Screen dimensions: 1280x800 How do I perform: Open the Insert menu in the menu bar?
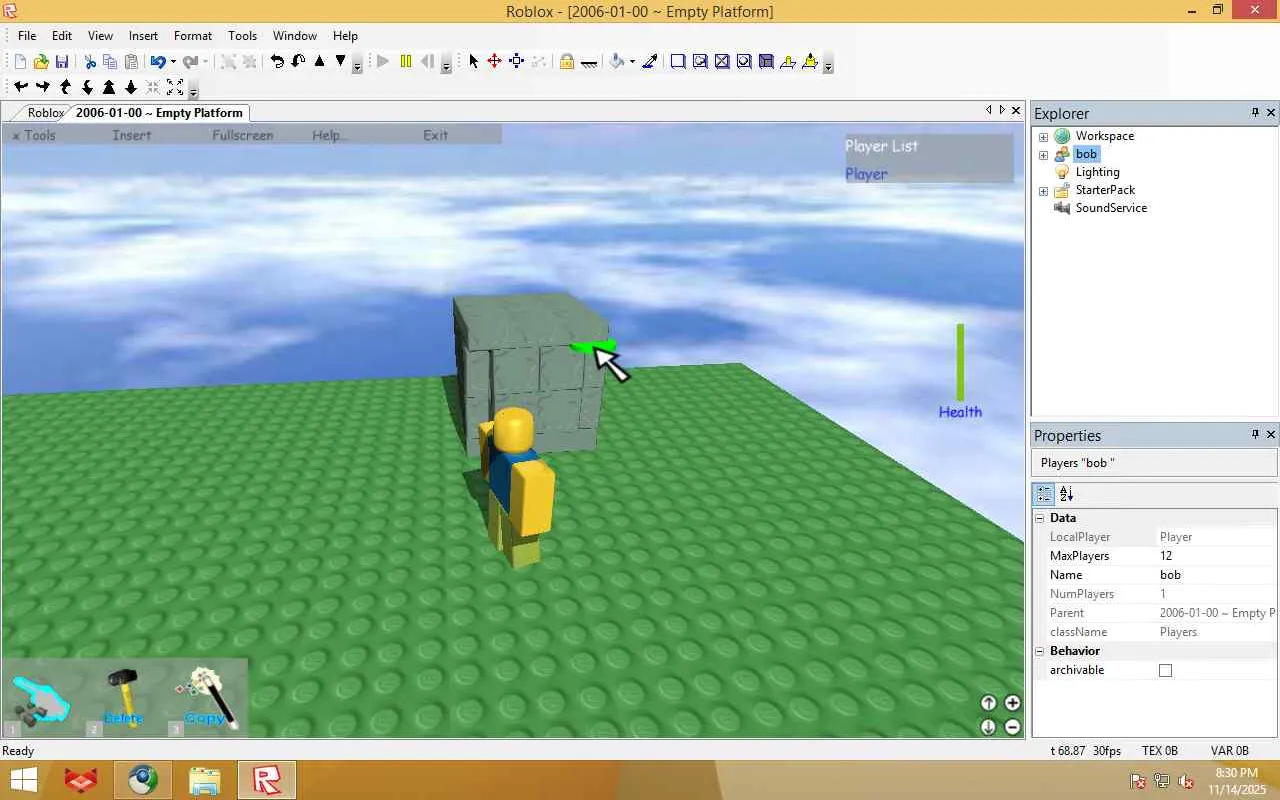[x=143, y=36]
